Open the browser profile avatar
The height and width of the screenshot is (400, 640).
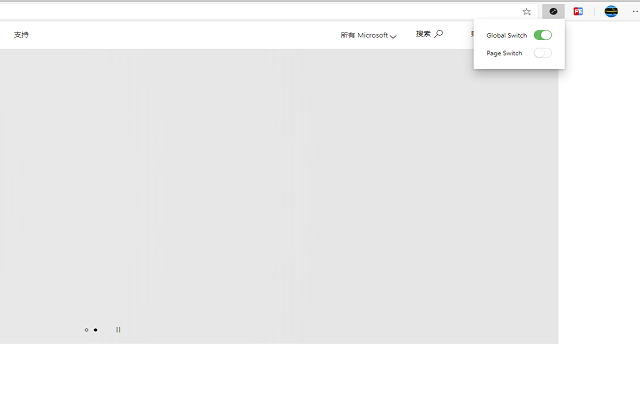pyautogui.click(x=611, y=11)
